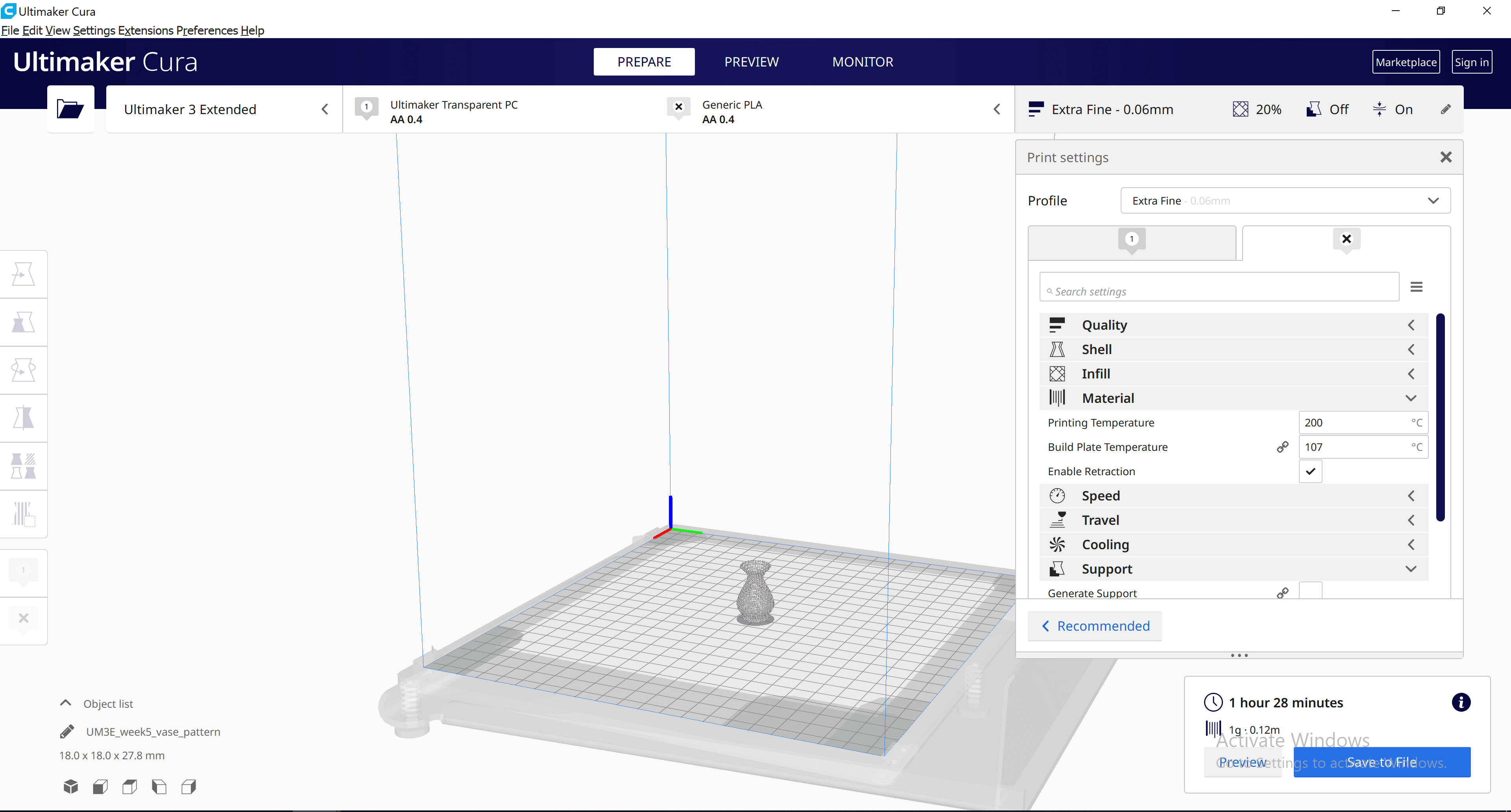Click pencil icon next to UM3E_week5_vase_pattern

point(67,732)
